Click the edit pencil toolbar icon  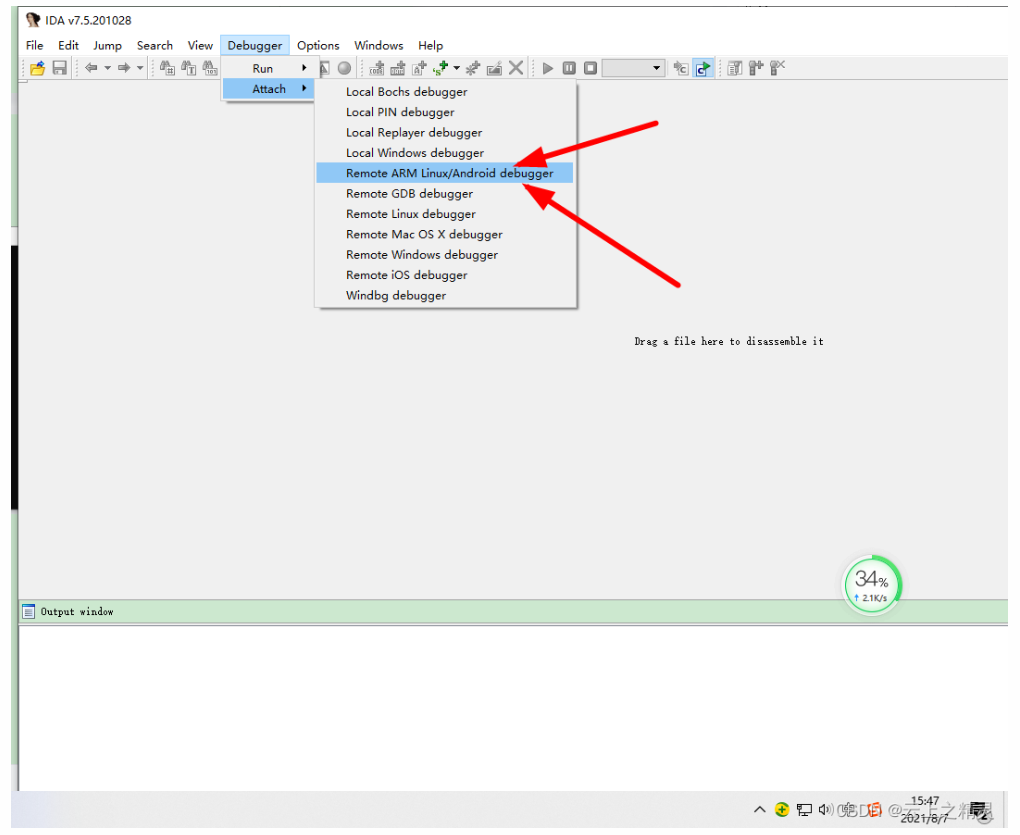click(494, 68)
